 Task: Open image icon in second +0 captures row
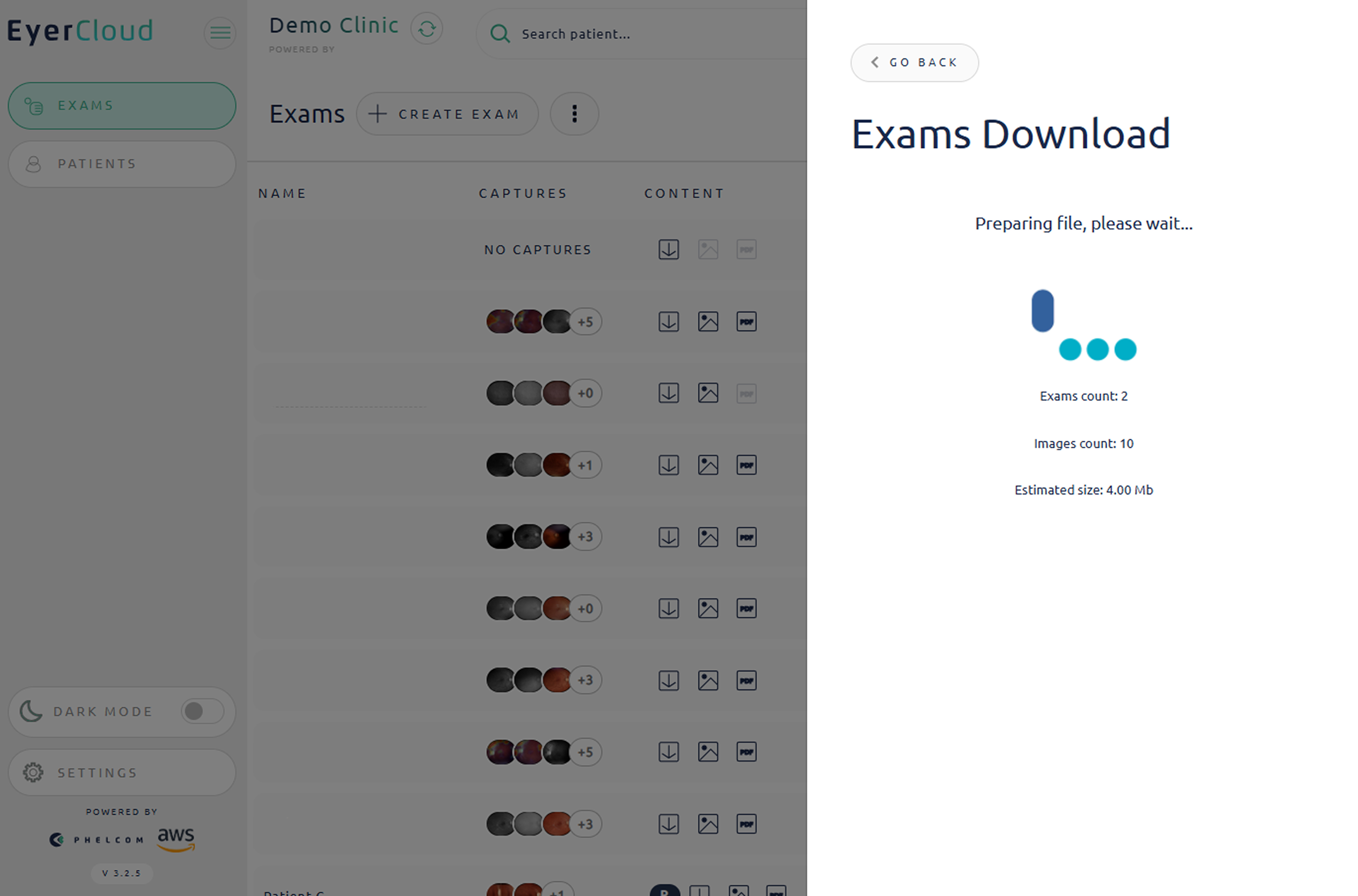click(x=707, y=609)
